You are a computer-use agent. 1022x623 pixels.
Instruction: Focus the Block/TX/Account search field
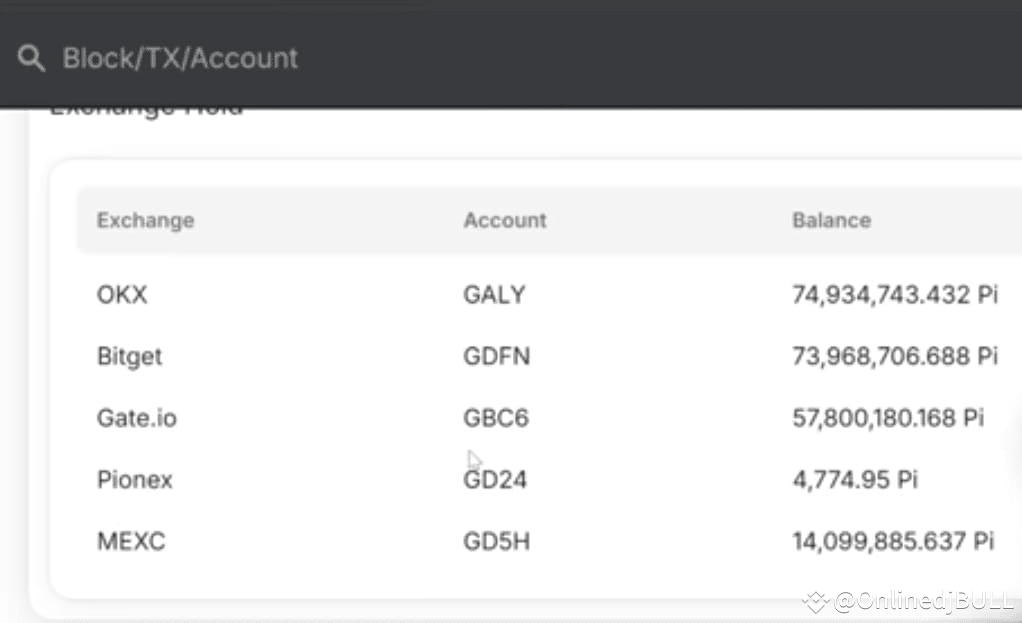point(181,58)
